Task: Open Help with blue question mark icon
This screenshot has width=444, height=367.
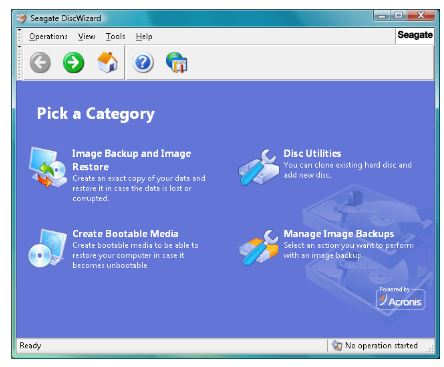Action: click(143, 62)
